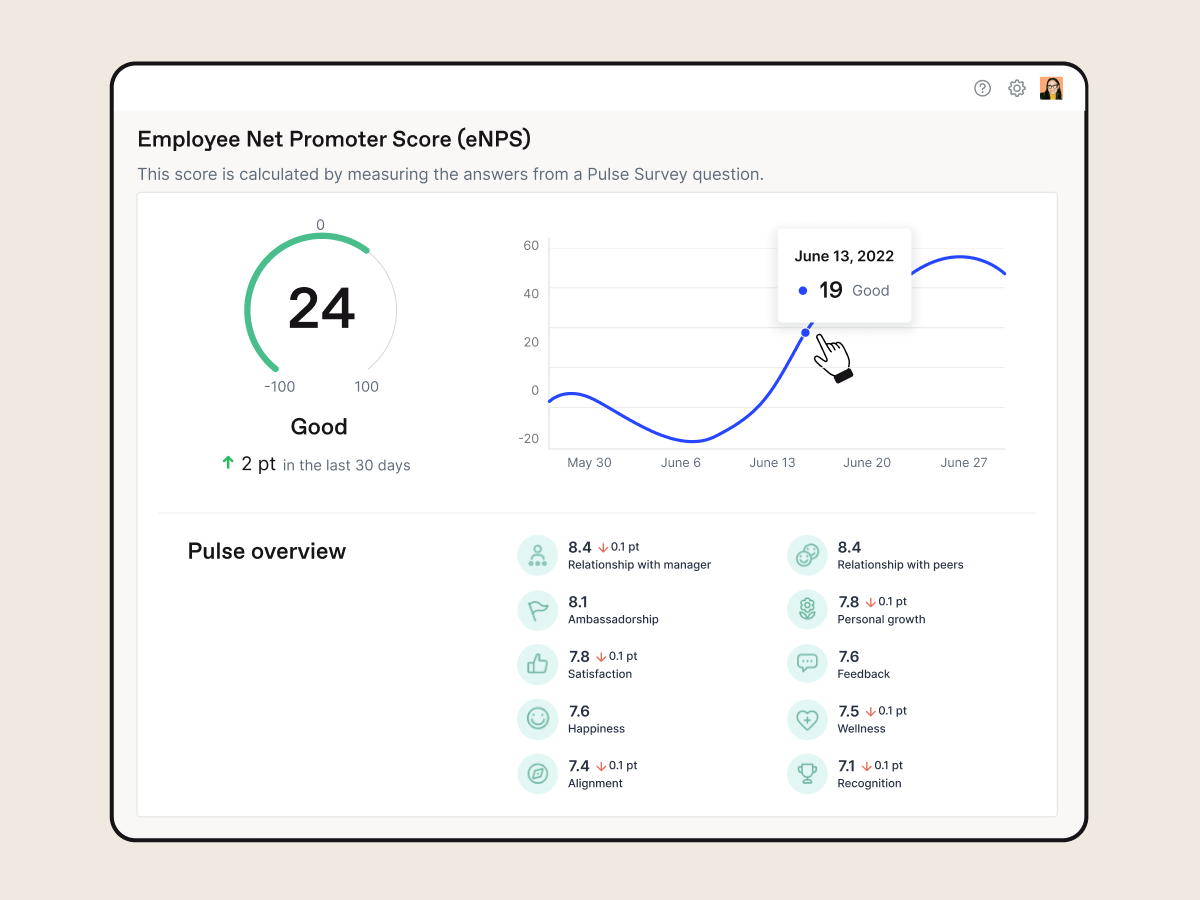Select the Personal growth flower icon

(807, 610)
